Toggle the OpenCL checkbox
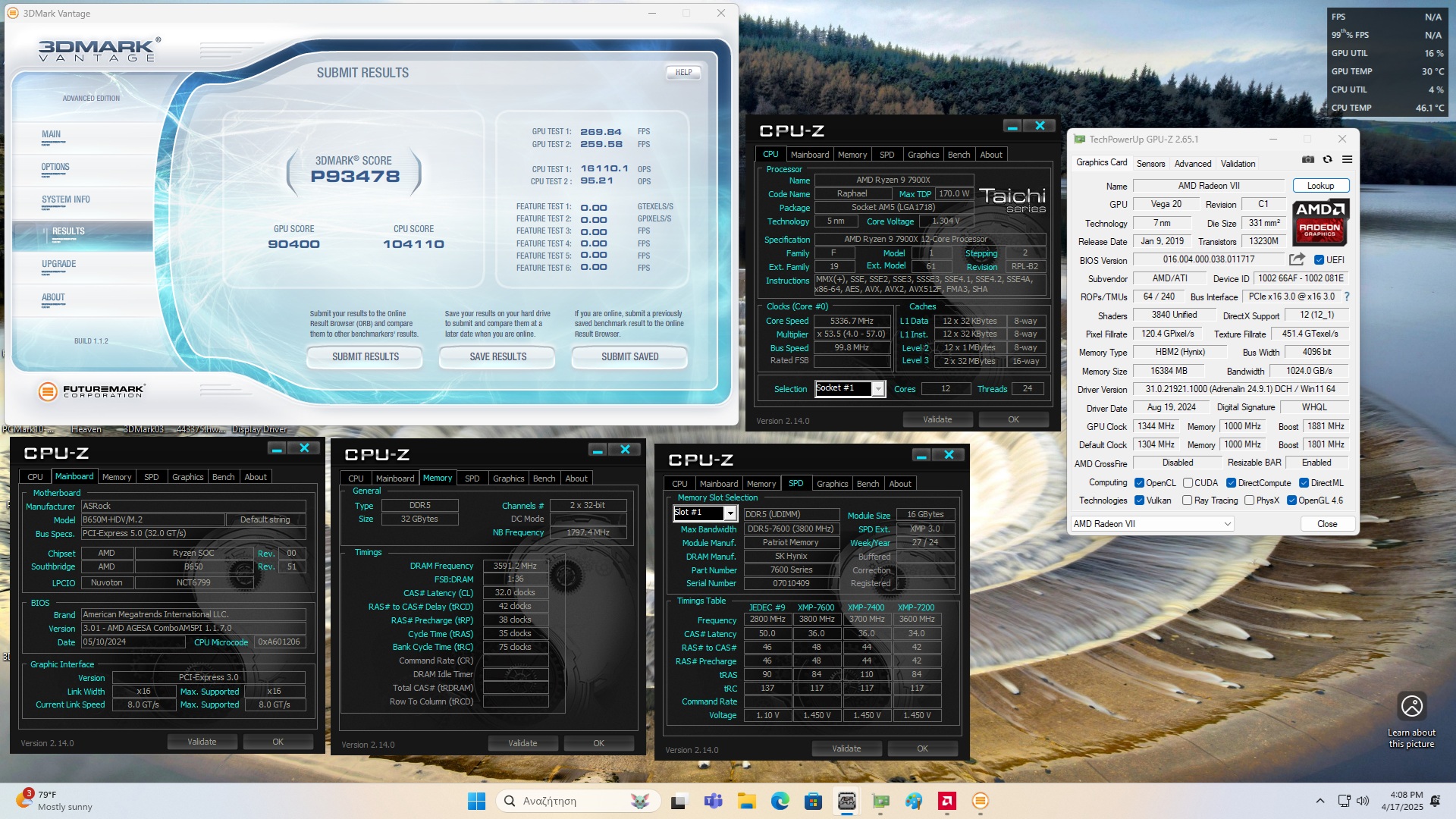 [x=1139, y=483]
